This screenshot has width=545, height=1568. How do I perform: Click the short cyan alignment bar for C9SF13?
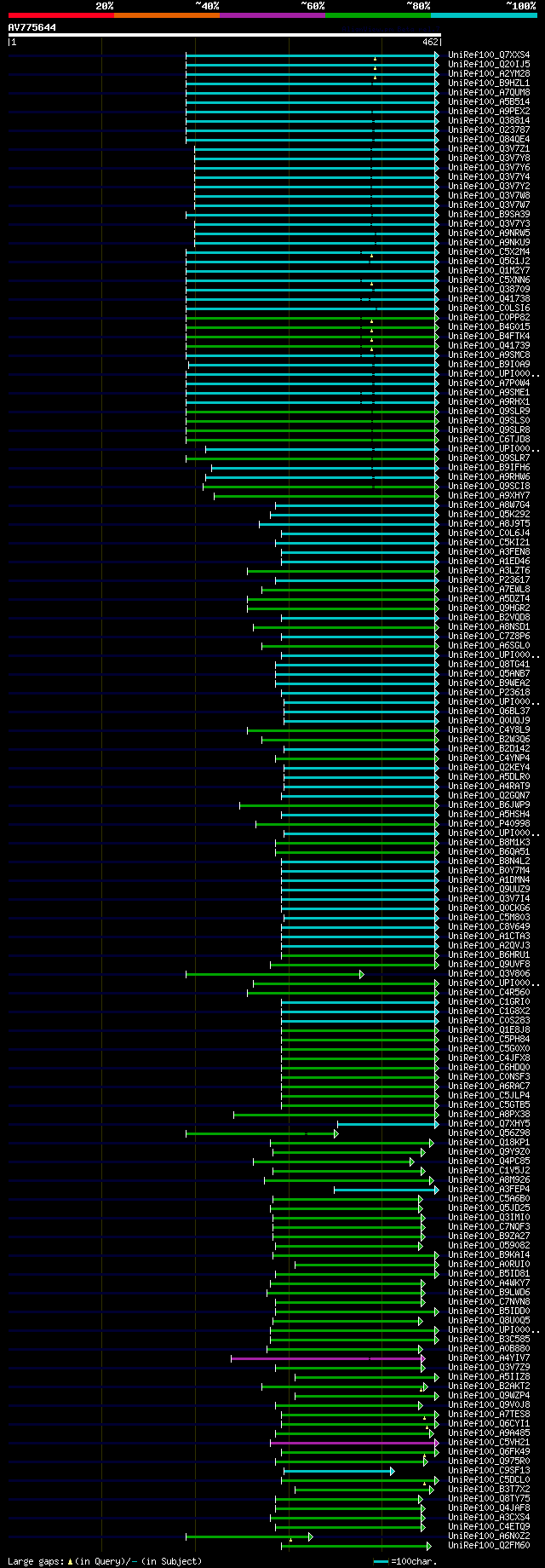339,1470
